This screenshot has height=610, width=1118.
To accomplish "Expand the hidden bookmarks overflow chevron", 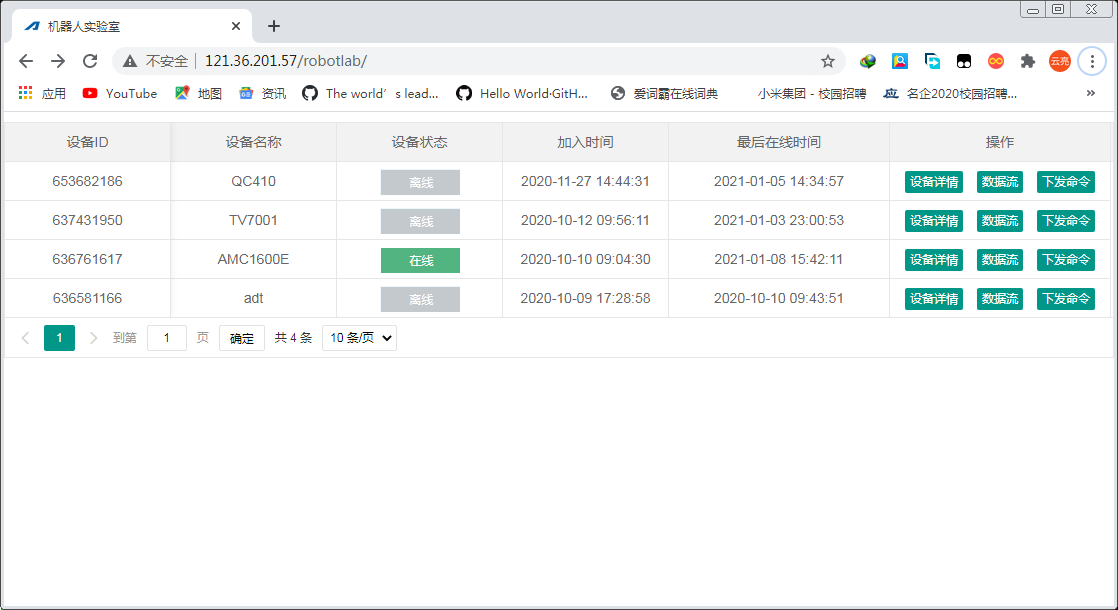I will [1091, 93].
